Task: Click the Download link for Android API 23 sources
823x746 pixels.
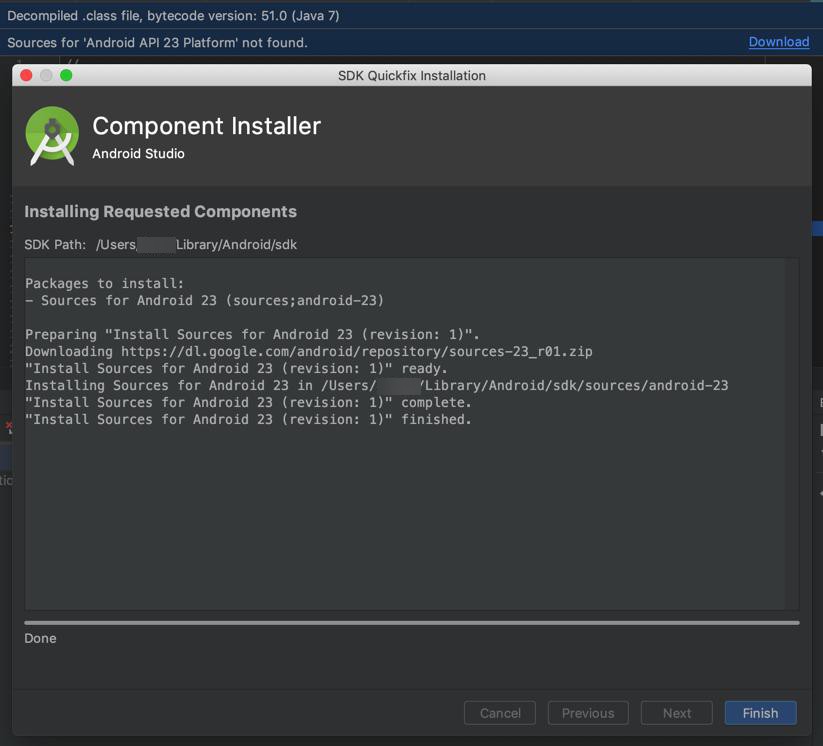Action: [x=778, y=42]
